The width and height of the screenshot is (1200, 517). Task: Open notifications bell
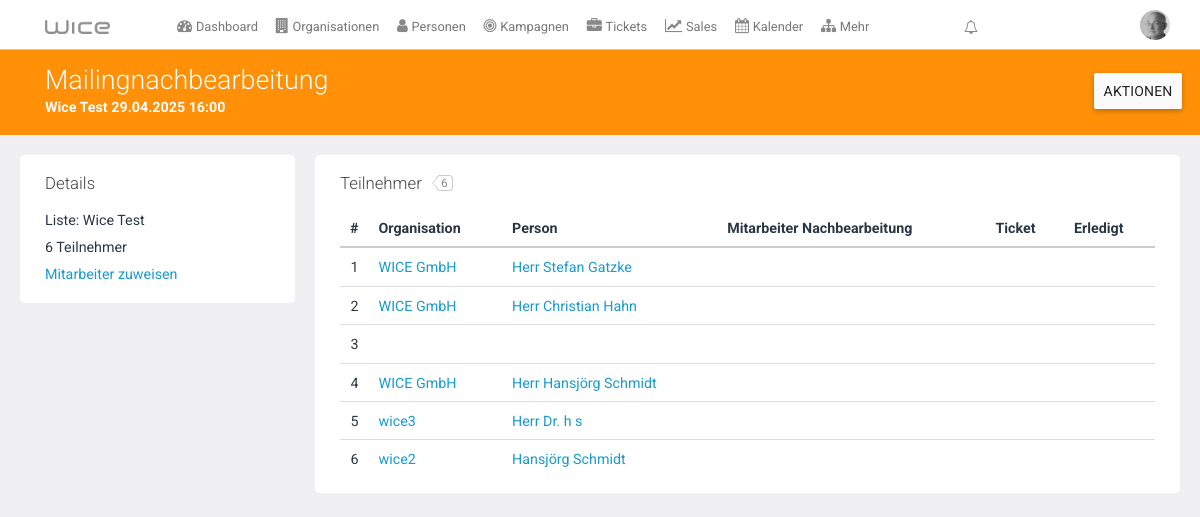coord(971,28)
